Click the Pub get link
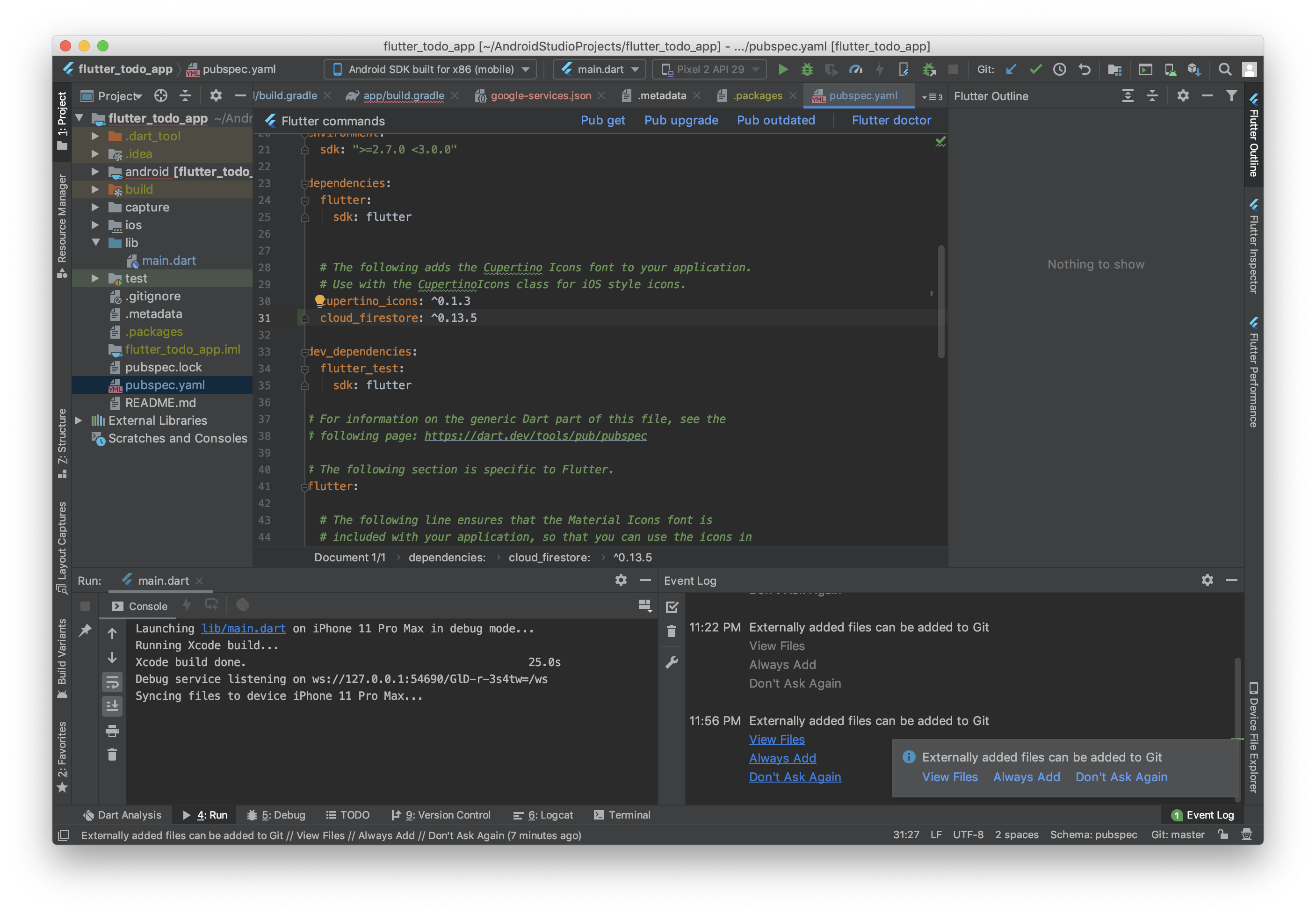 coord(602,120)
